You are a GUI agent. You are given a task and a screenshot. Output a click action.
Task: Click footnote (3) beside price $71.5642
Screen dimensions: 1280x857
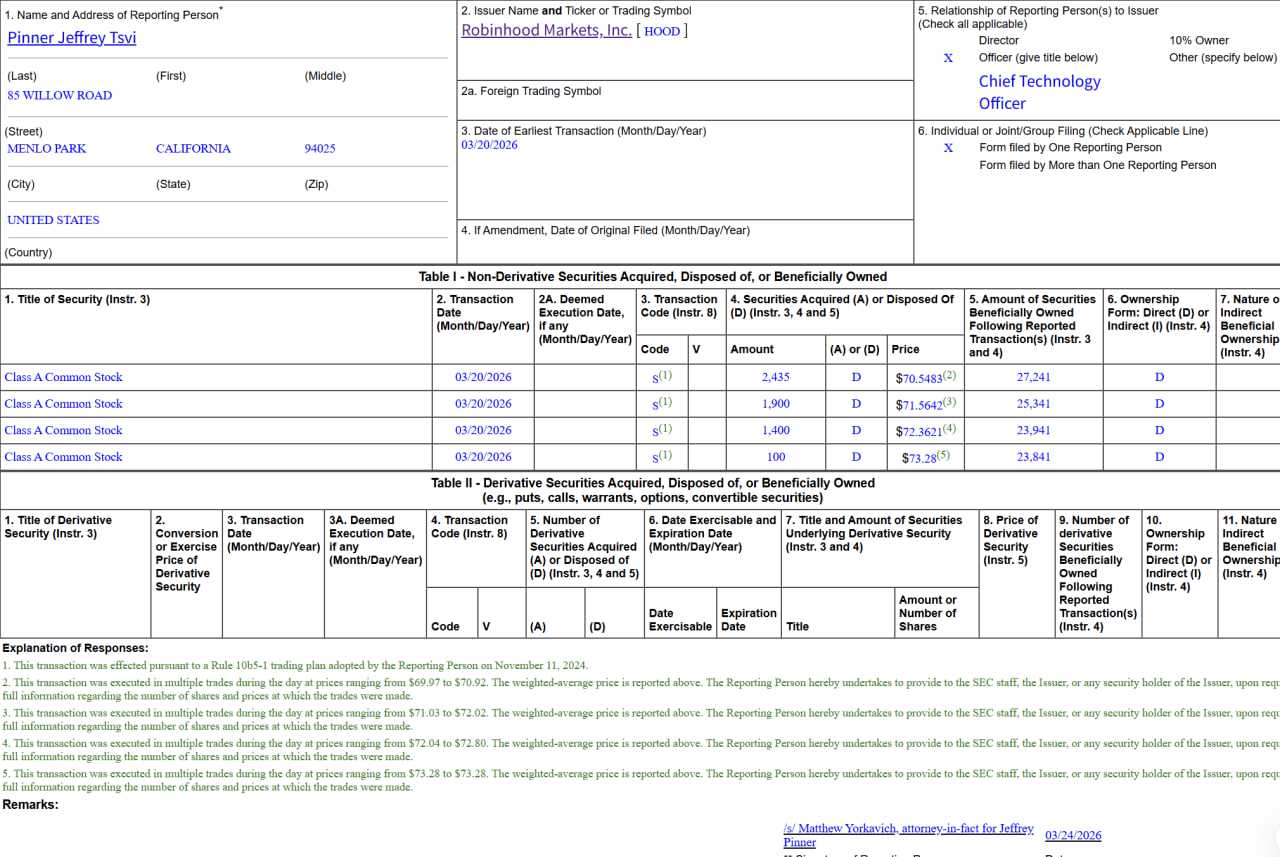[949, 401]
